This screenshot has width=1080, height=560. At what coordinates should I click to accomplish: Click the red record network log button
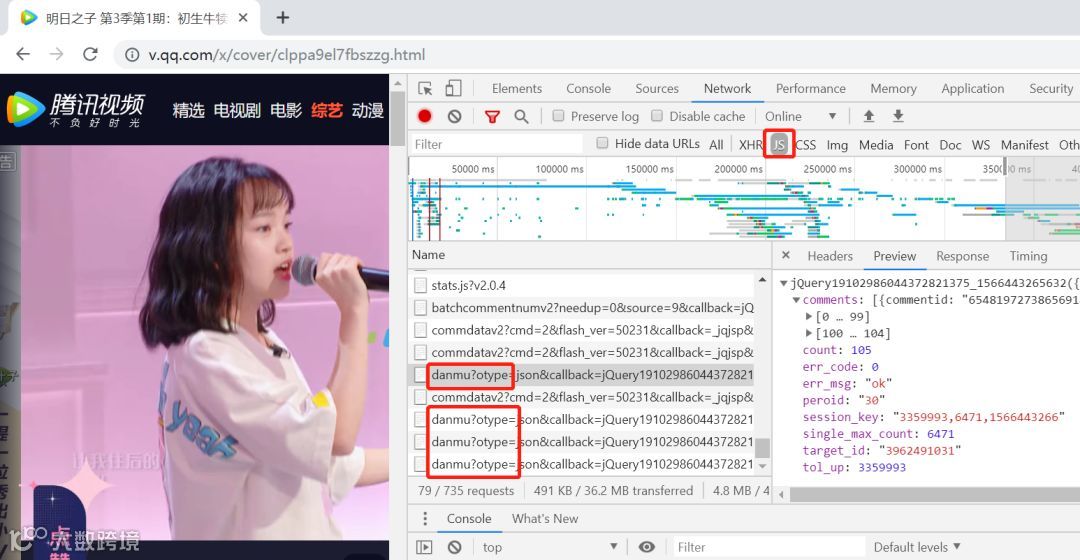425,116
